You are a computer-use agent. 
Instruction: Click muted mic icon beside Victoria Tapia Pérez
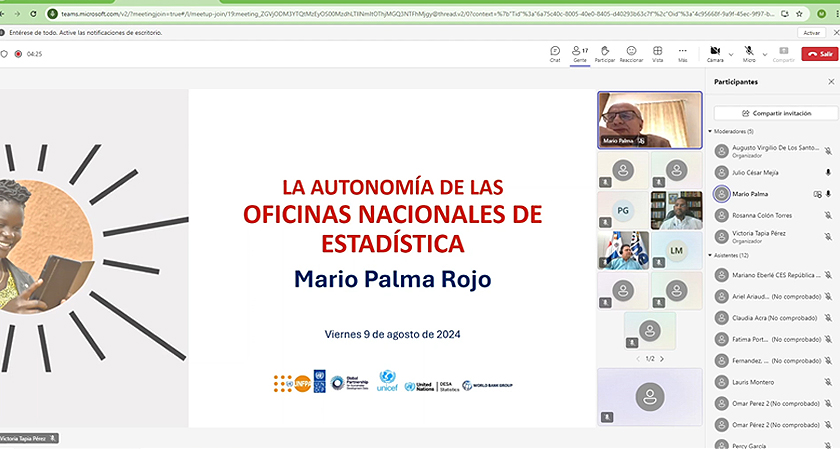[828, 236]
